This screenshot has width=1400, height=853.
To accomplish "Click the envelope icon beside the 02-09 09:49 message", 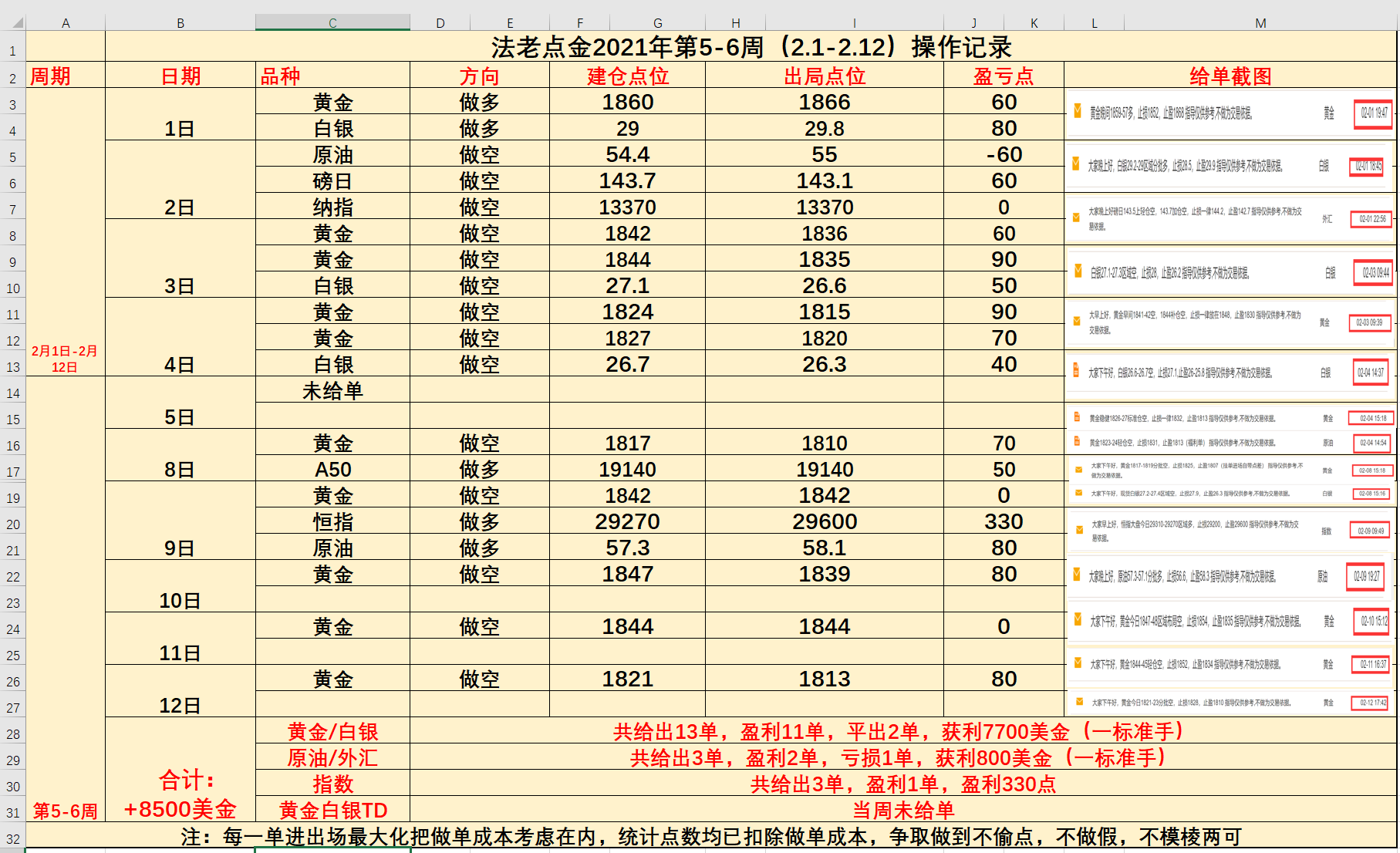I will tap(1079, 530).
